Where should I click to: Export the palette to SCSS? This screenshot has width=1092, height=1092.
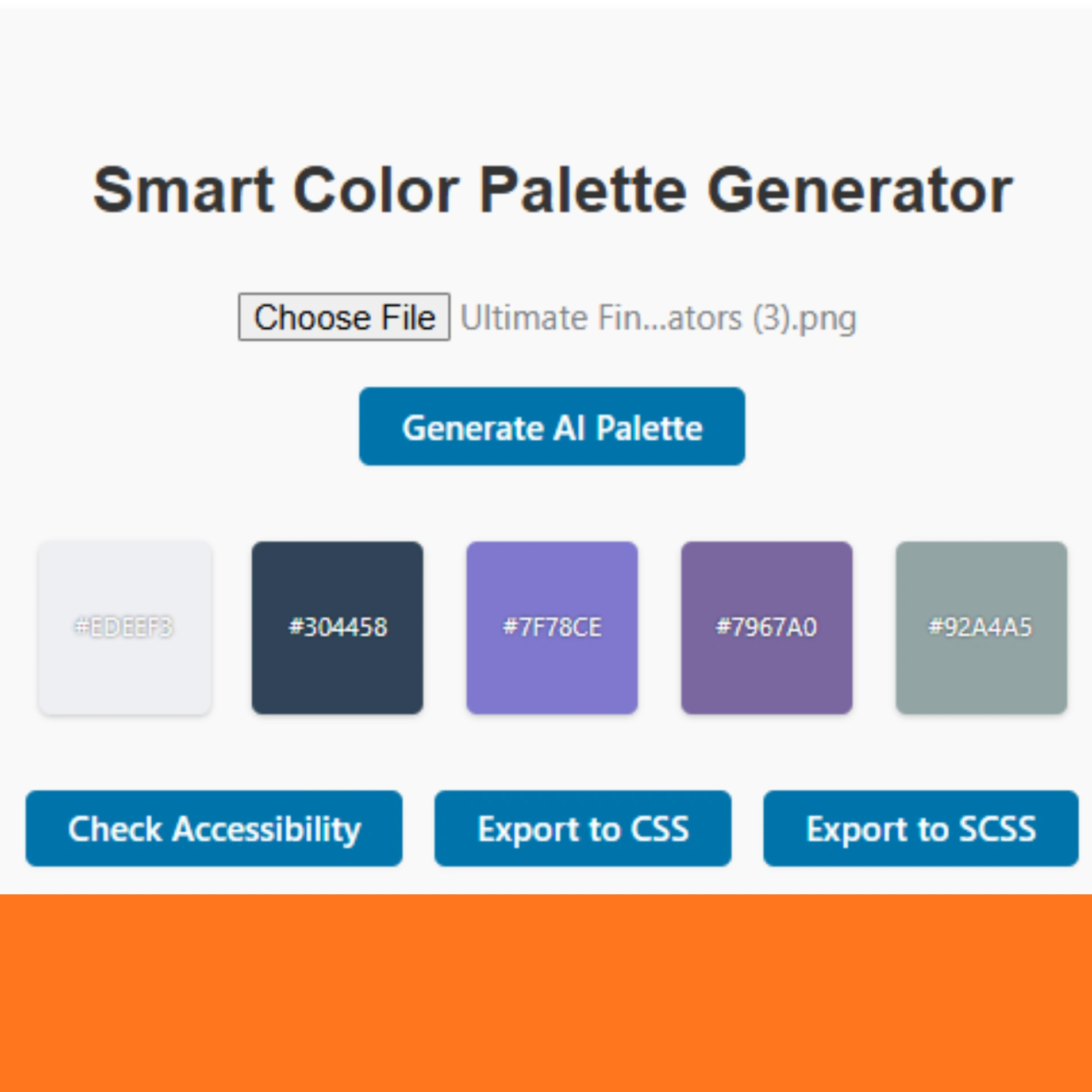click(920, 828)
